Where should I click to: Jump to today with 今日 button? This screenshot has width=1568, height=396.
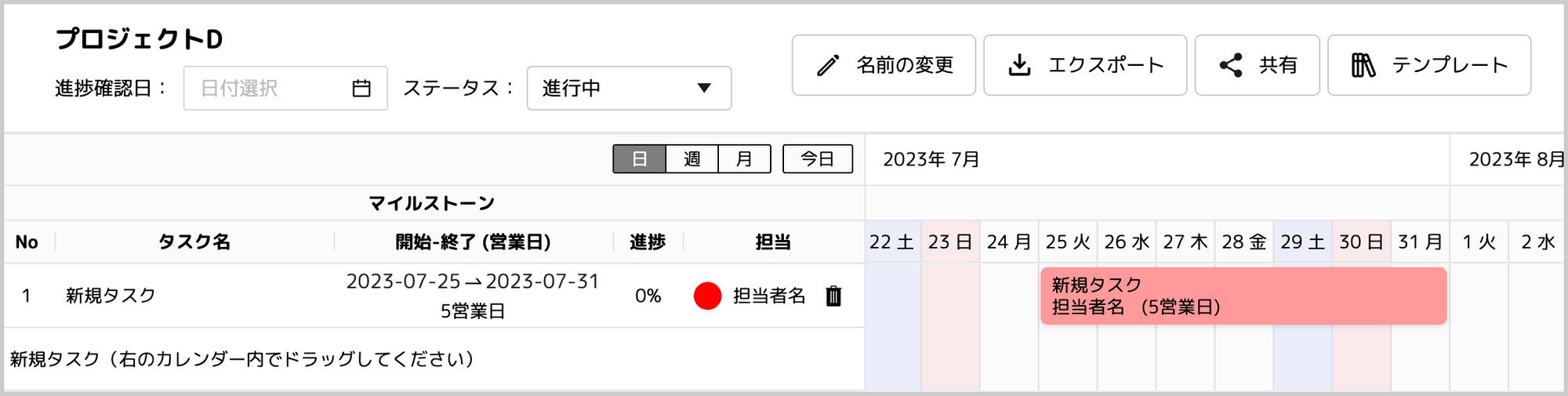click(x=818, y=159)
